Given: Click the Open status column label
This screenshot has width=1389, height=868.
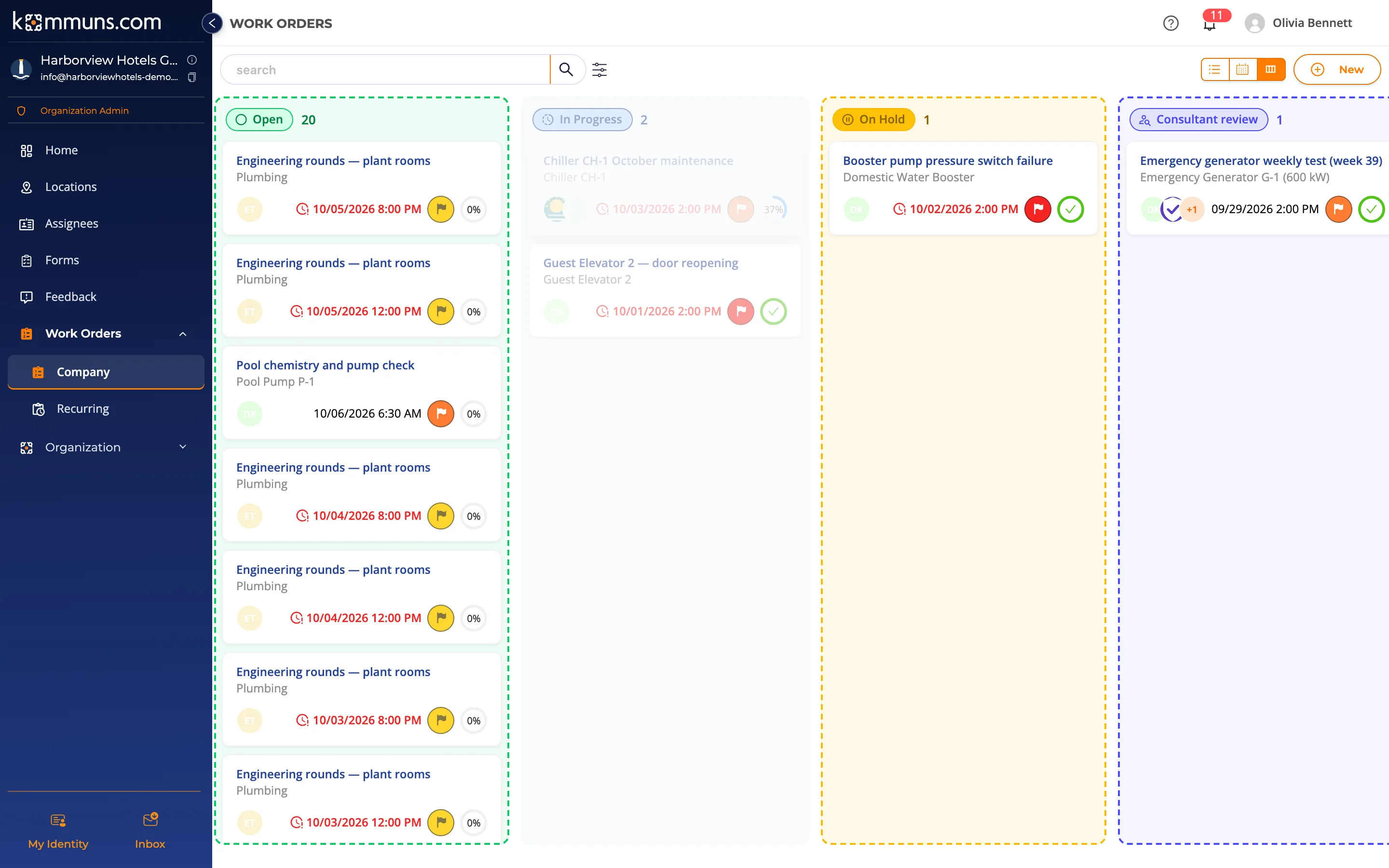Looking at the screenshot, I should click(259, 120).
